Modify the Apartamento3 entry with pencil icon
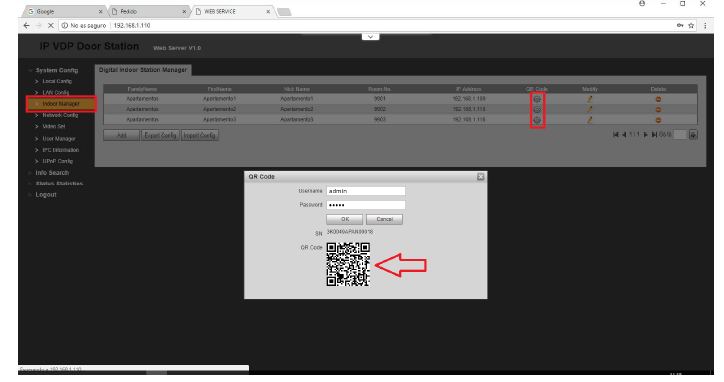The height and width of the screenshot is (382, 724). tap(590, 120)
